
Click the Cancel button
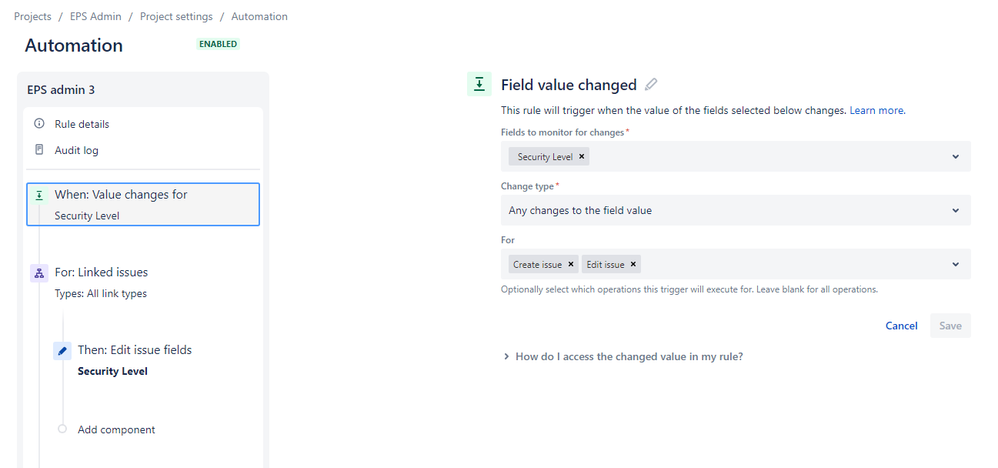901,325
